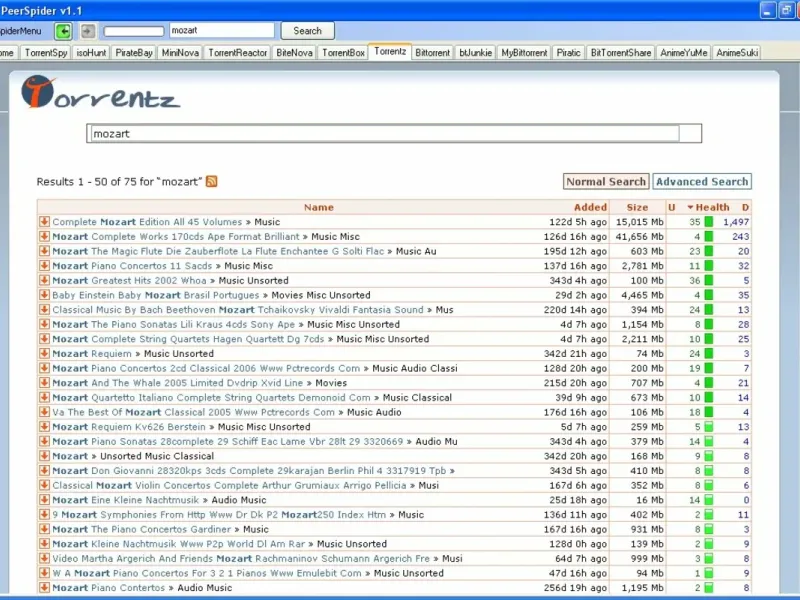Click the empty toolbar address field
Viewport: 800px width, 600px height.
[134, 31]
